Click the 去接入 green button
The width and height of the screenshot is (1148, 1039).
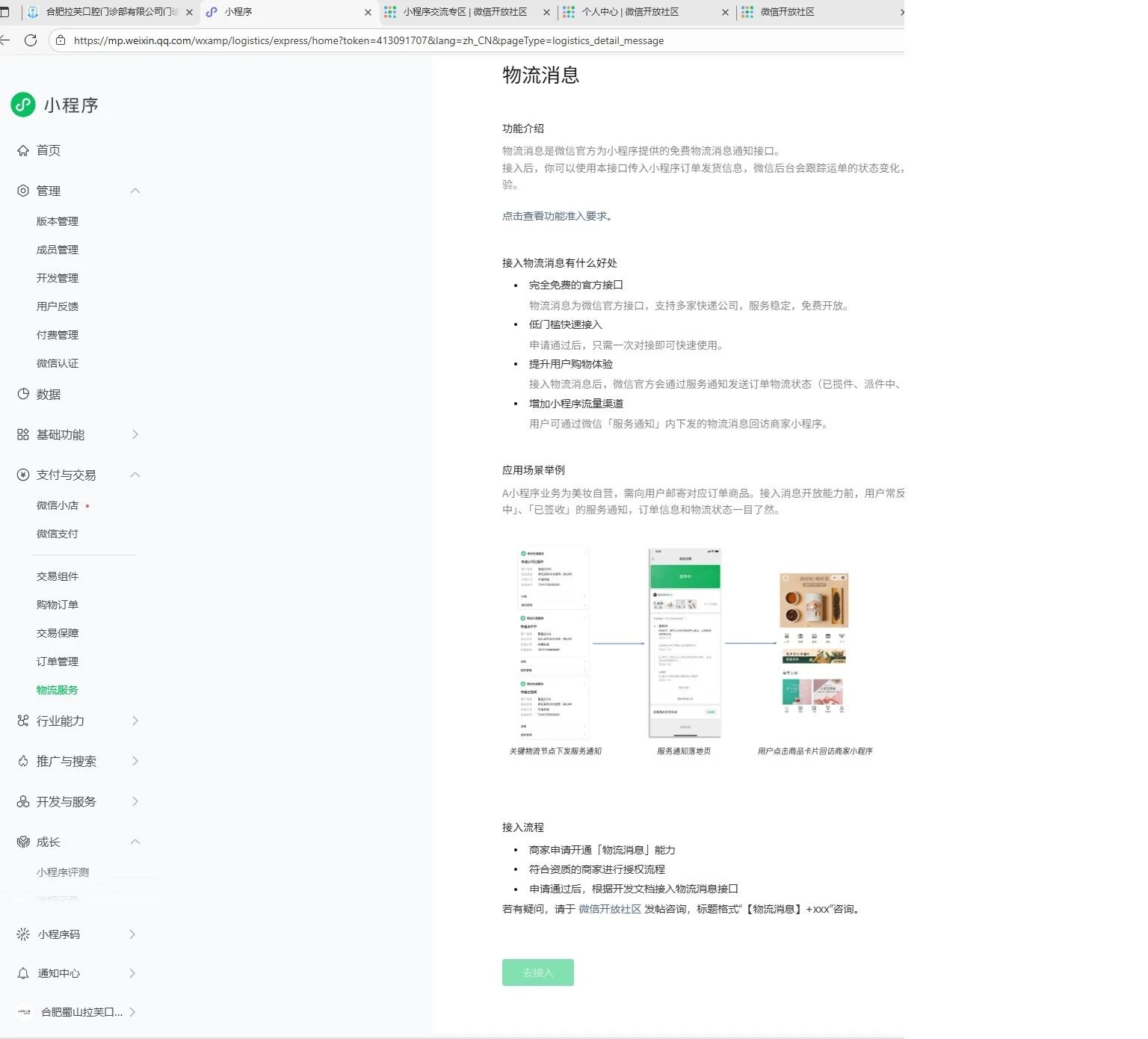click(x=538, y=972)
